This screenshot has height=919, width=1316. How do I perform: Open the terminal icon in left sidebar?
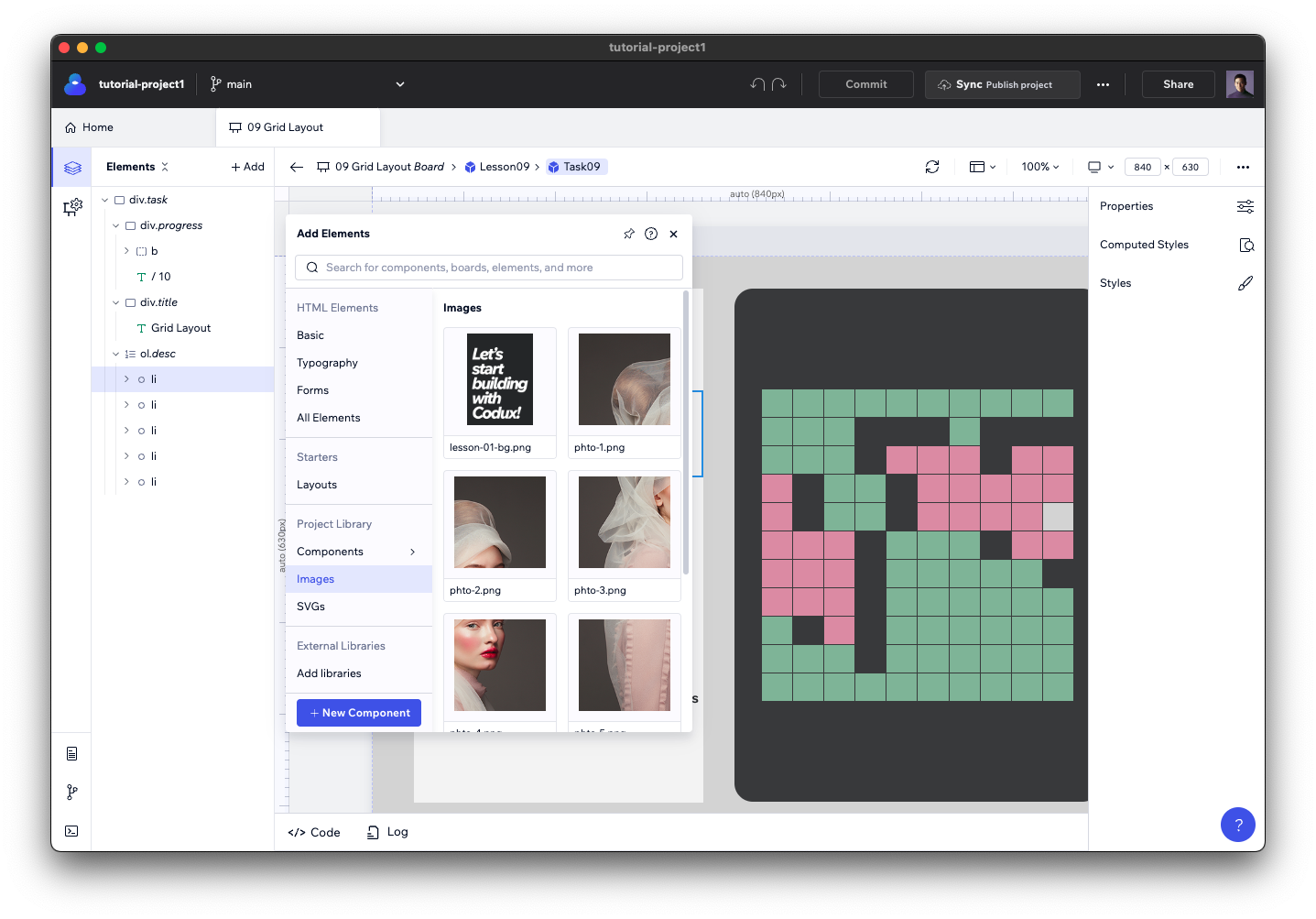(71, 831)
